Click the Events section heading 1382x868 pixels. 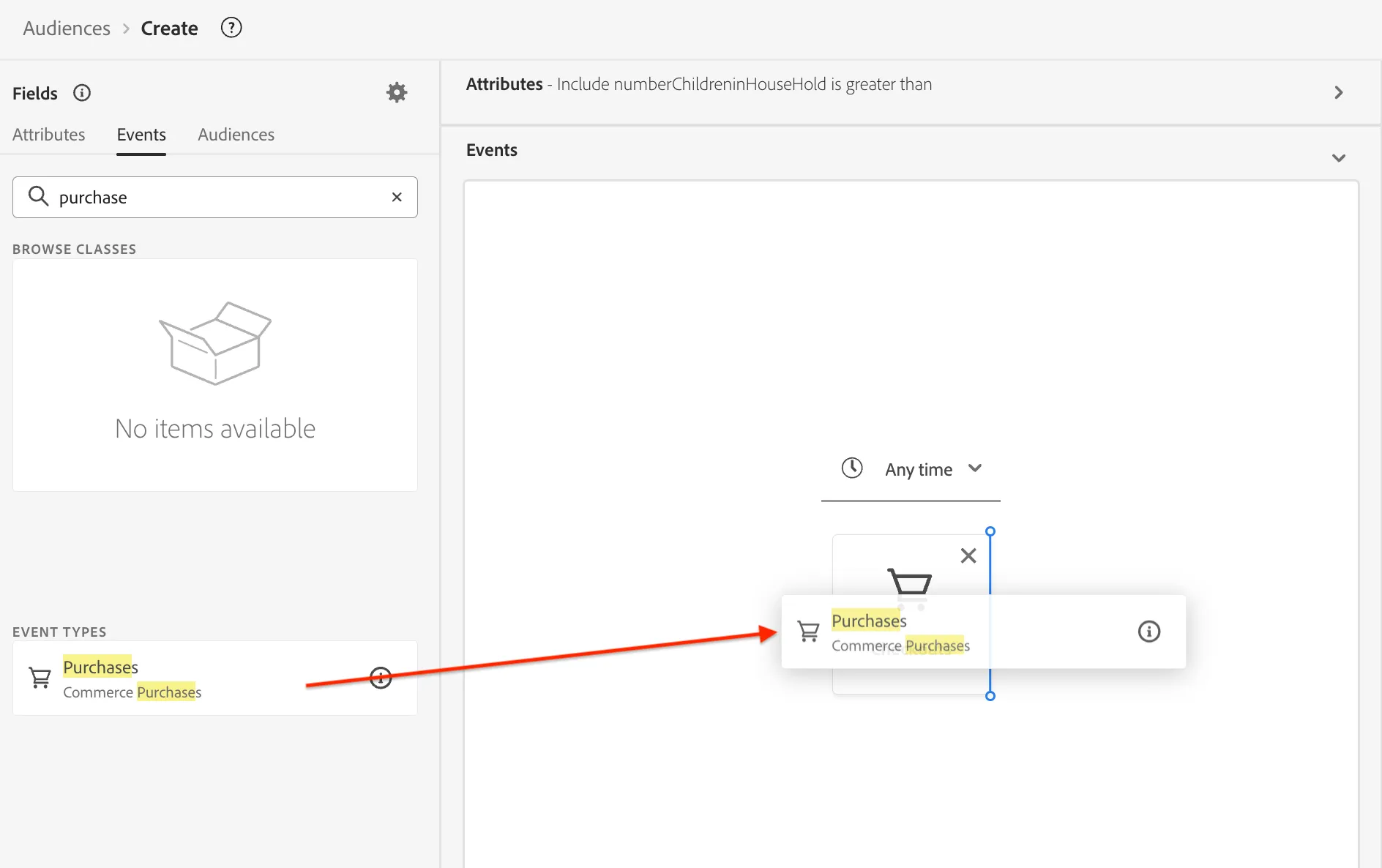(x=492, y=150)
